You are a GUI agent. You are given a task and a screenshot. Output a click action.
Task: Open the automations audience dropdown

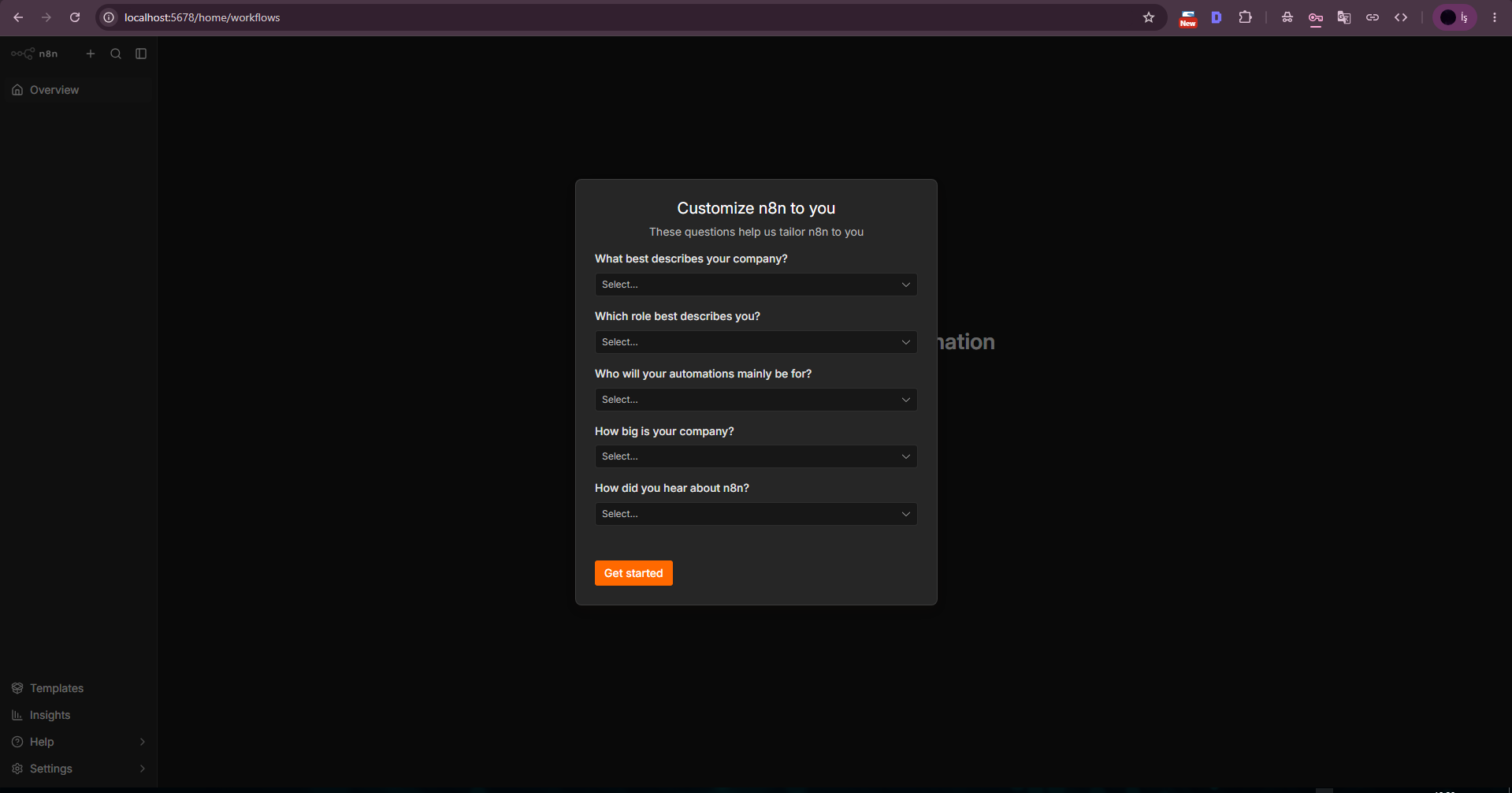(756, 400)
